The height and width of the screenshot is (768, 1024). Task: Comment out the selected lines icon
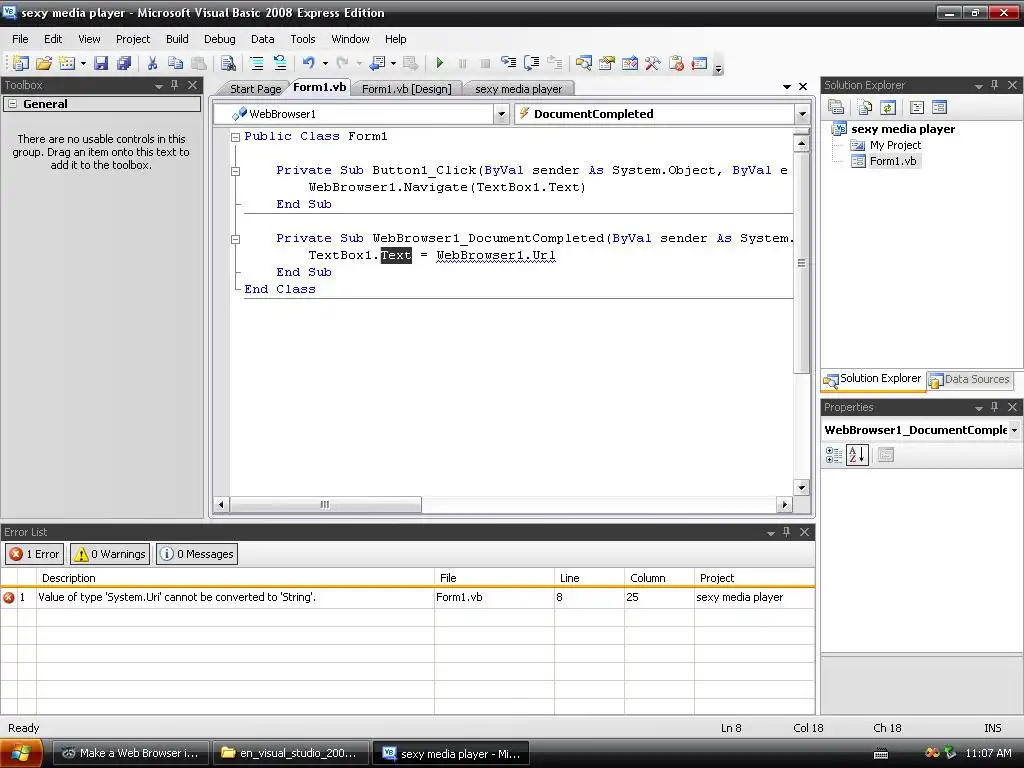[257, 63]
